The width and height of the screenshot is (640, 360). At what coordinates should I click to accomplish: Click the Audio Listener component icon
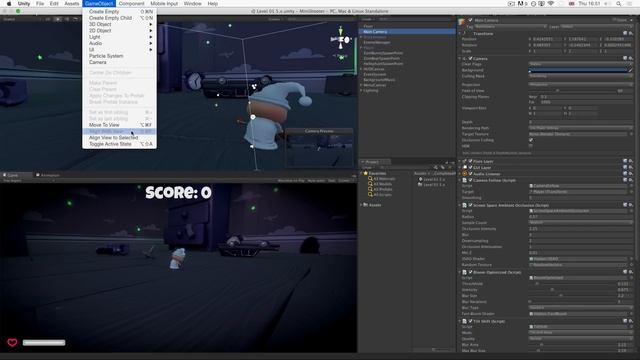click(x=464, y=173)
